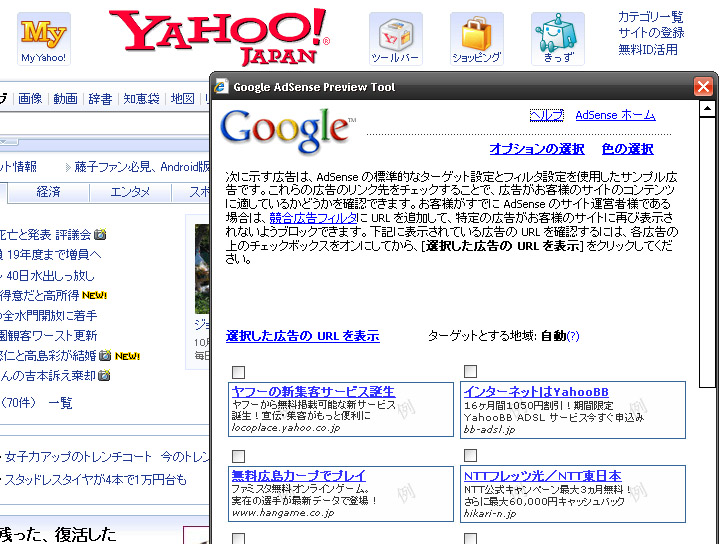Open the 競合広告フィルタ link
This screenshot has height=544, width=728.
313,218
